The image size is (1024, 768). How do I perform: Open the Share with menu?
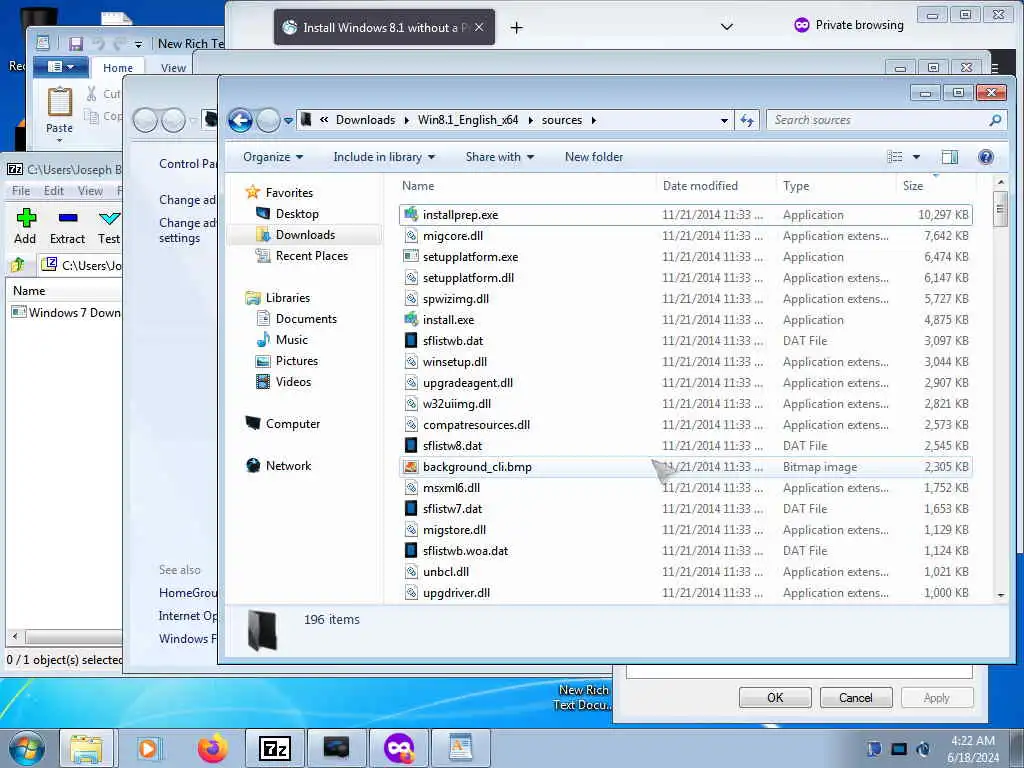click(500, 157)
